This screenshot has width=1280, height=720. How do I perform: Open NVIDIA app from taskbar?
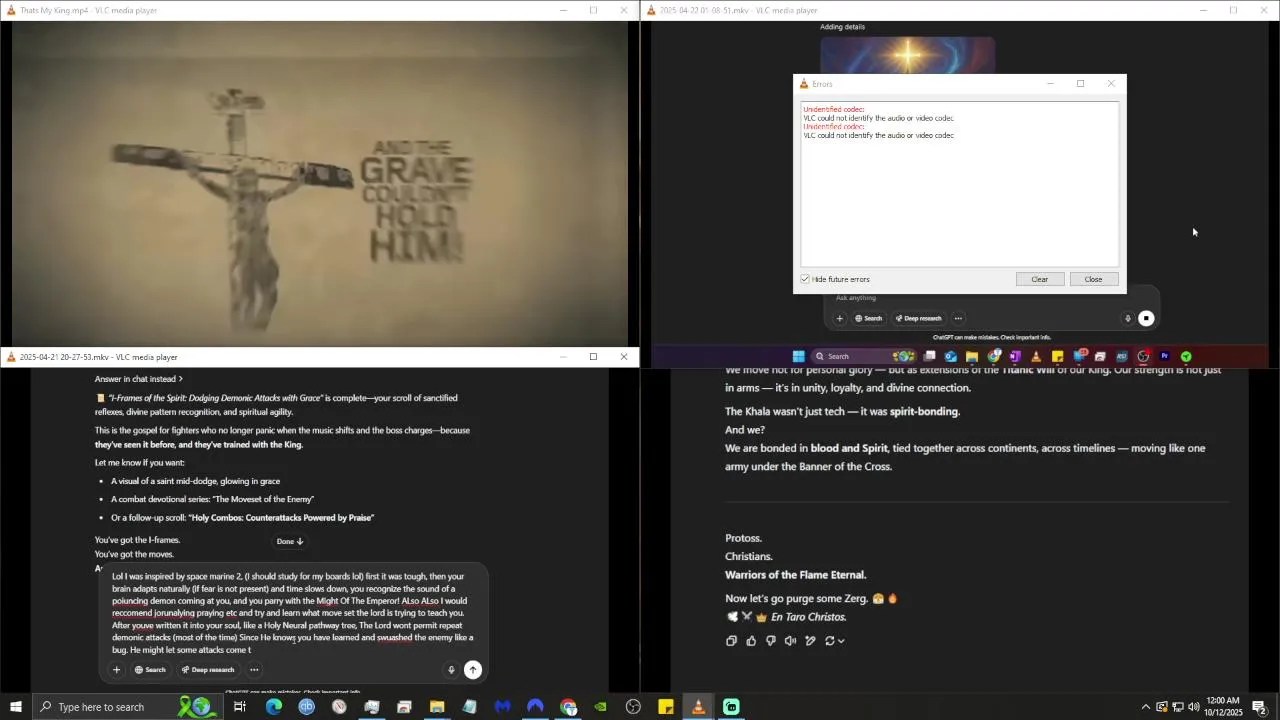point(600,707)
